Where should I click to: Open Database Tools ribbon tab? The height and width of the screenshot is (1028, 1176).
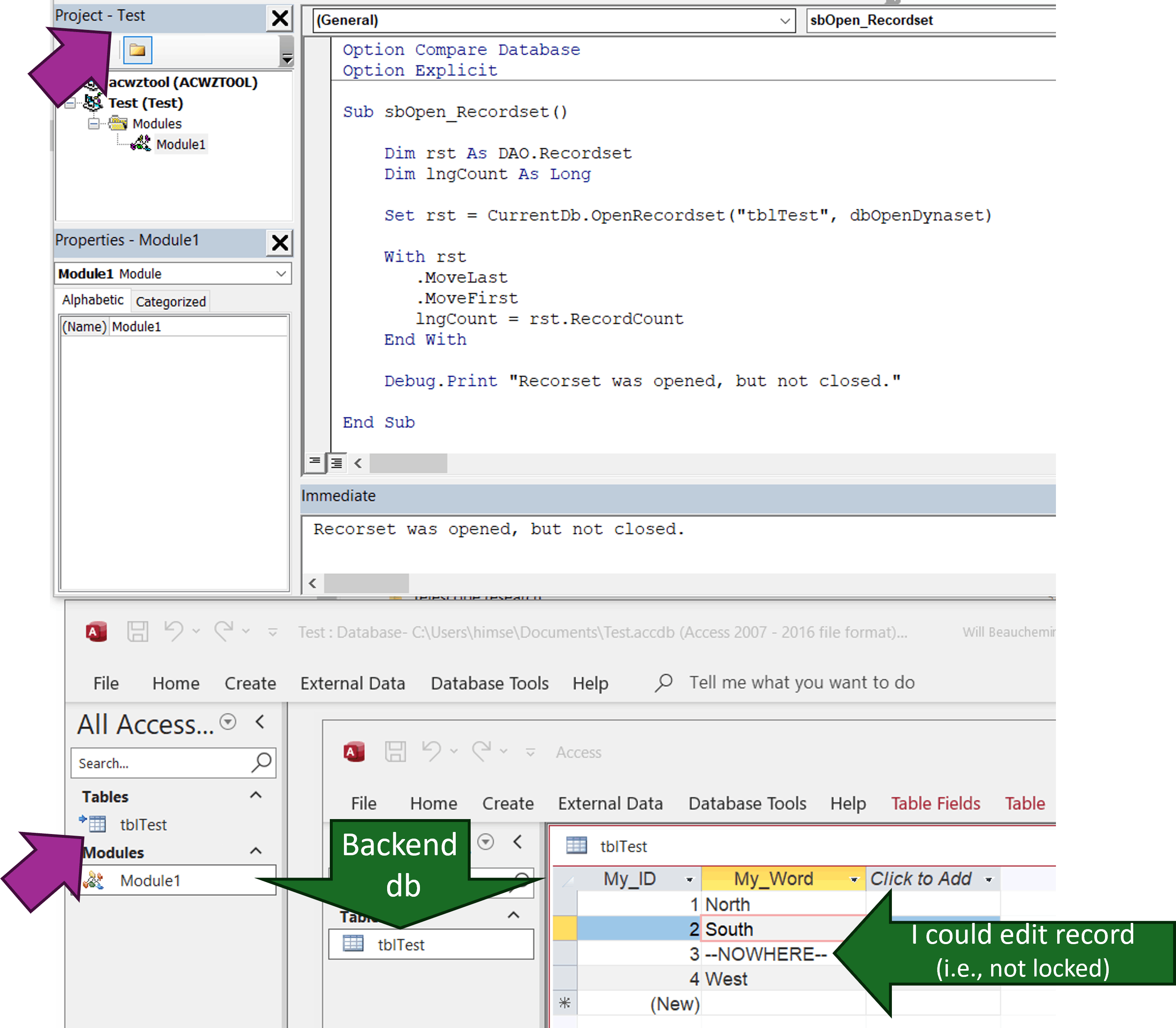point(489,683)
